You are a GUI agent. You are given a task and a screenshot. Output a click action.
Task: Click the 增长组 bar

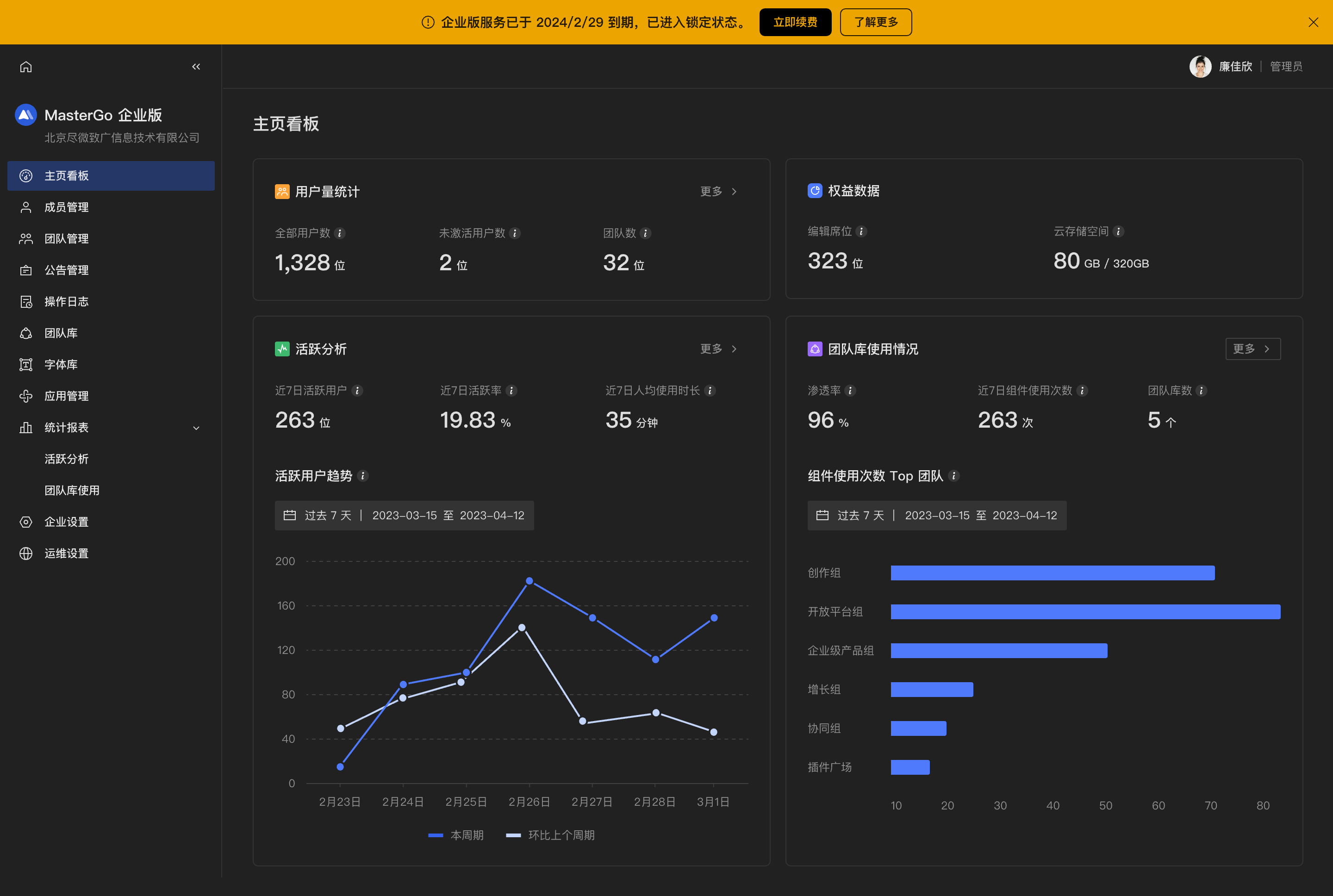coord(931,689)
